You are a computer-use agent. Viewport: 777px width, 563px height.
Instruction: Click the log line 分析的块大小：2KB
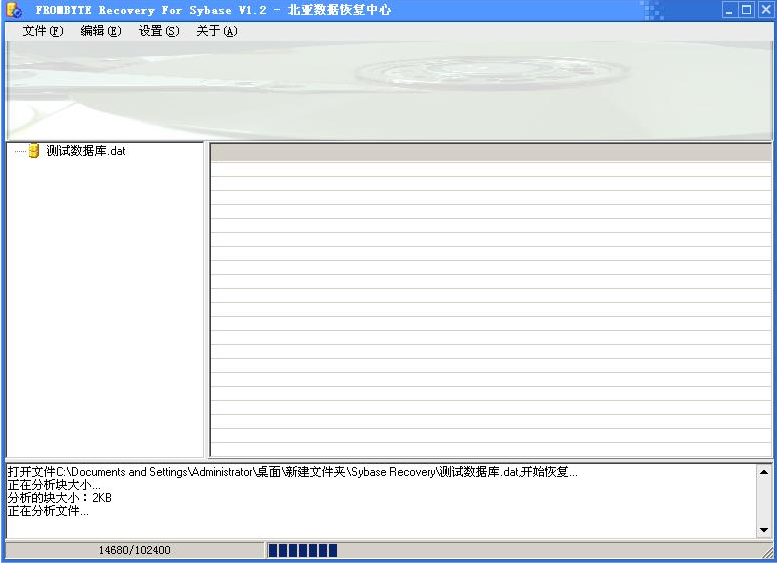pyautogui.click(x=59, y=498)
